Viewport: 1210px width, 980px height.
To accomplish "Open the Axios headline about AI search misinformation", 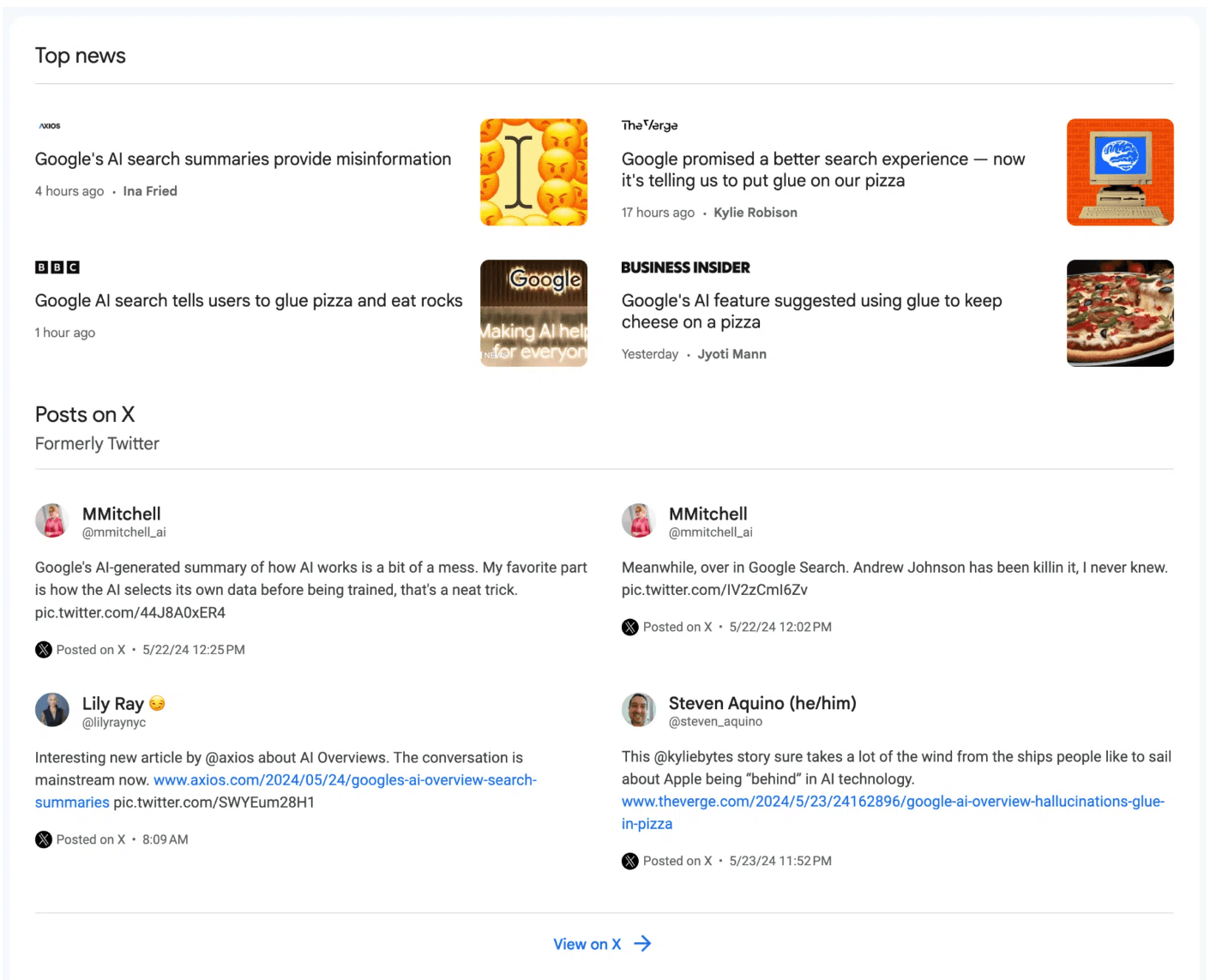I will pos(243,159).
